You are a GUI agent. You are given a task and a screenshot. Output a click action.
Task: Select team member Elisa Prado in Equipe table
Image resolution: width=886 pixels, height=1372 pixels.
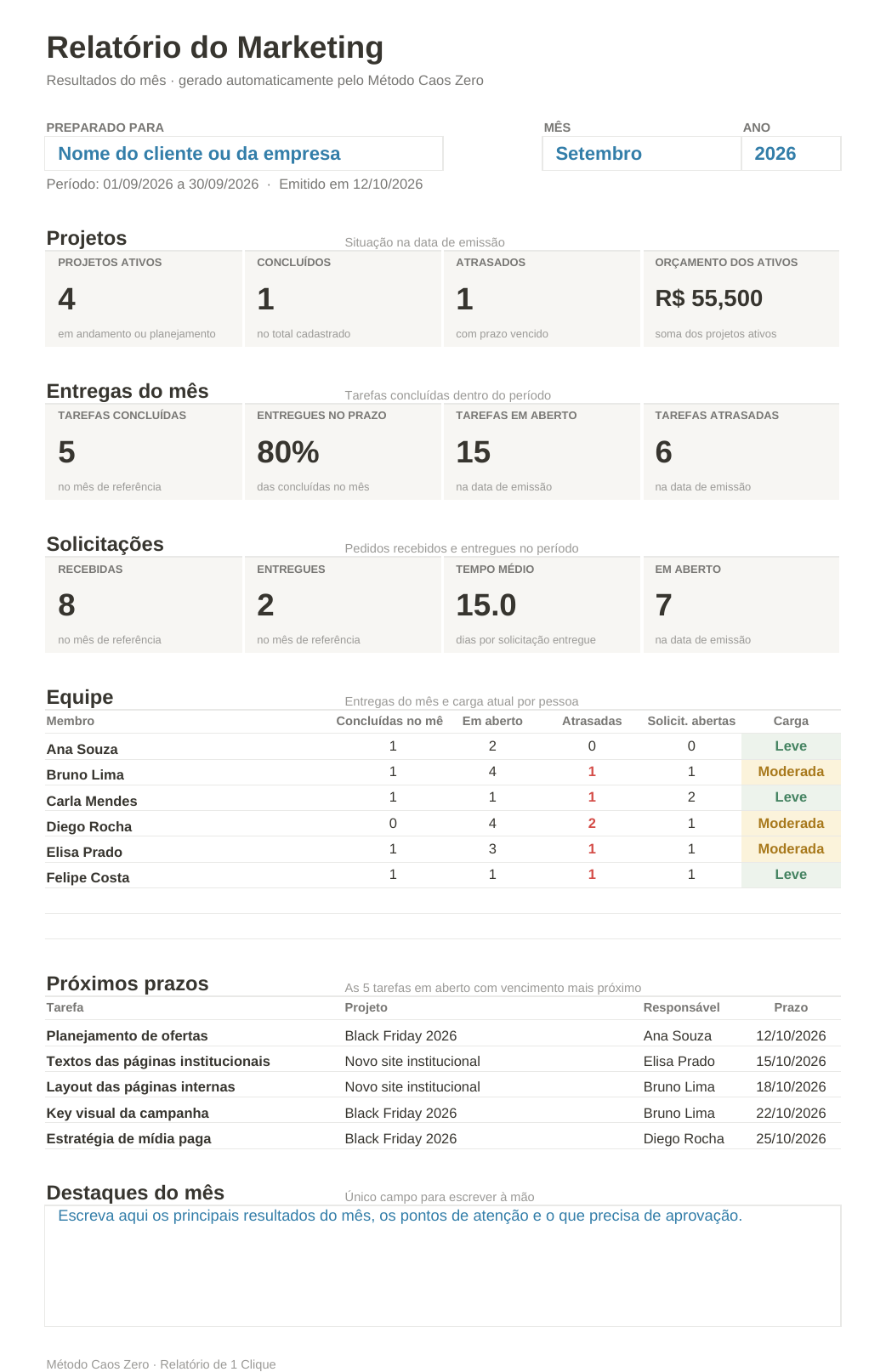[x=84, y=852]
